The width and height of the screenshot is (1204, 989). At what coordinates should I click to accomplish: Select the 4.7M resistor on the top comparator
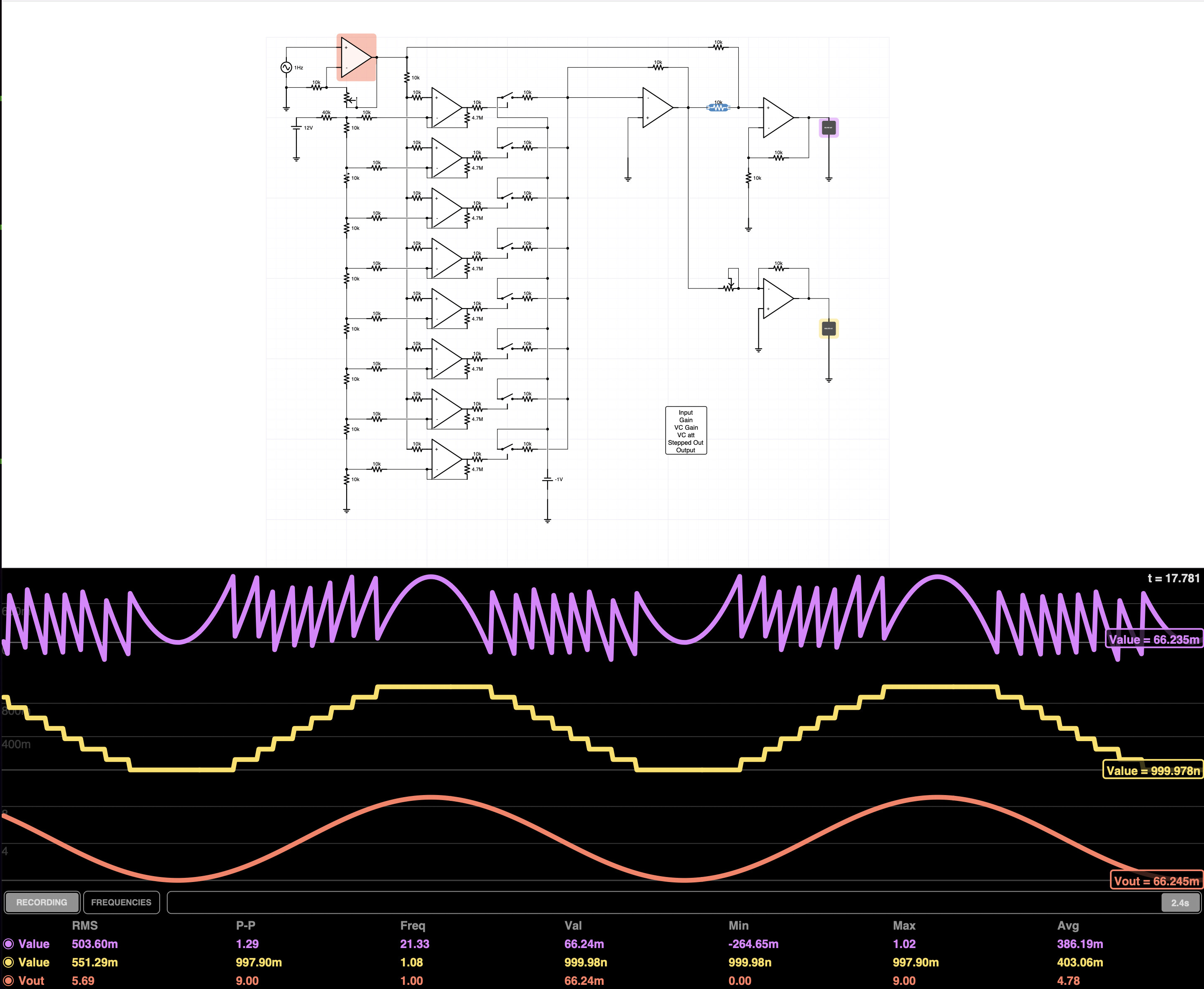coord(467,117)
